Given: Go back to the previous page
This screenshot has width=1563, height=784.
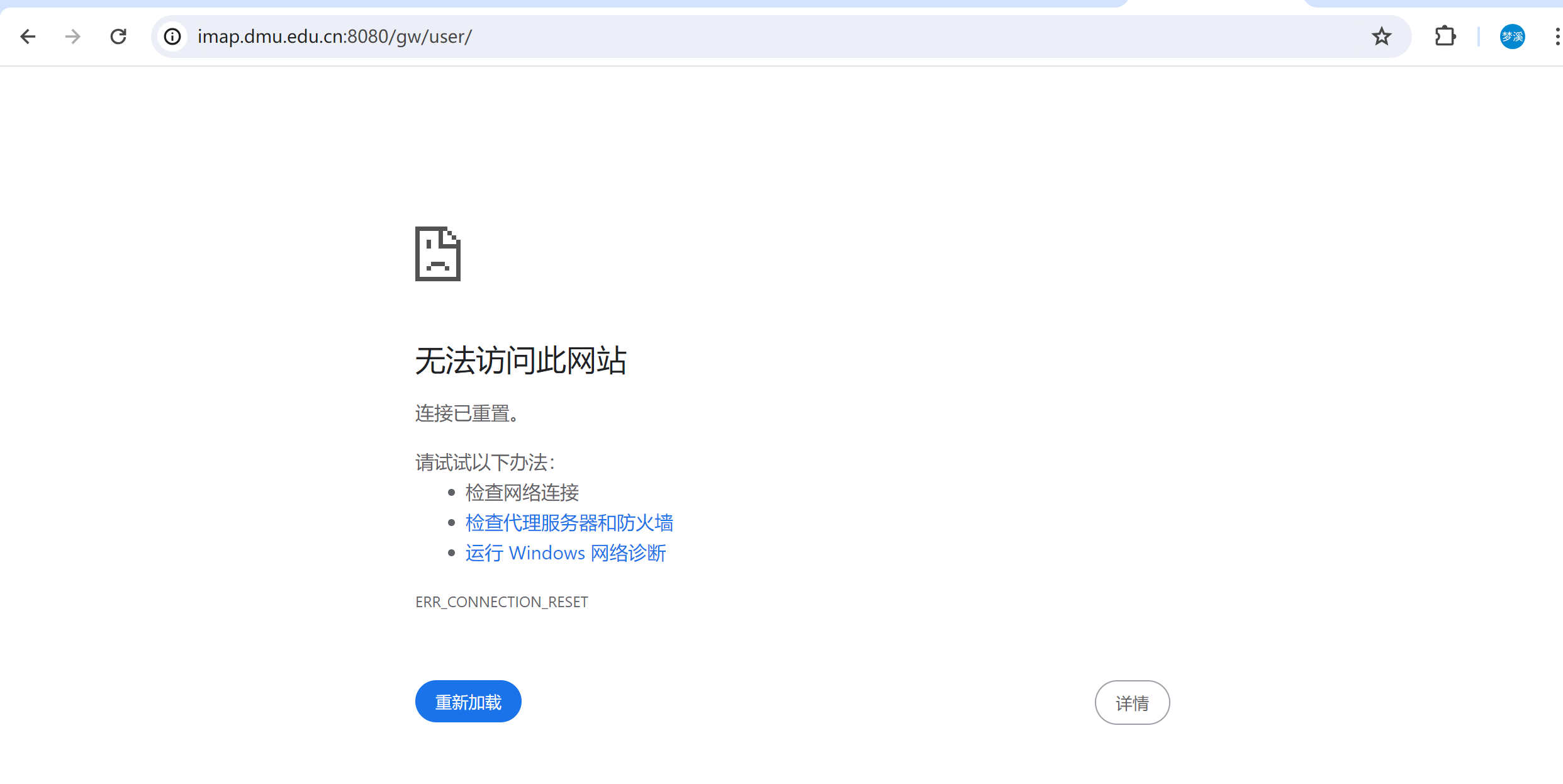Looking at the screenshot, I should point(28,36).
